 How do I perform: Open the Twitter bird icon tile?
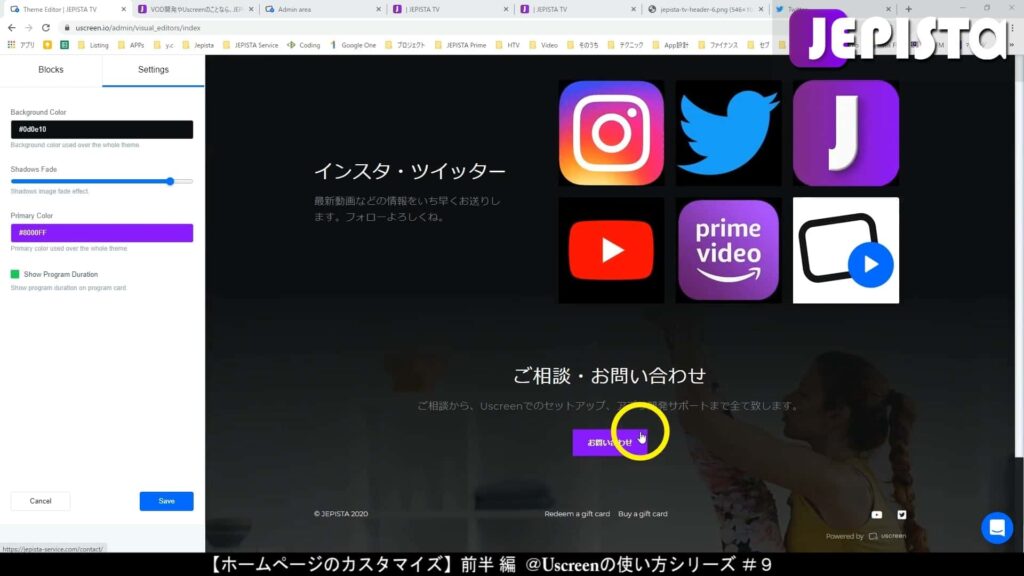click(x=728, y=133)
